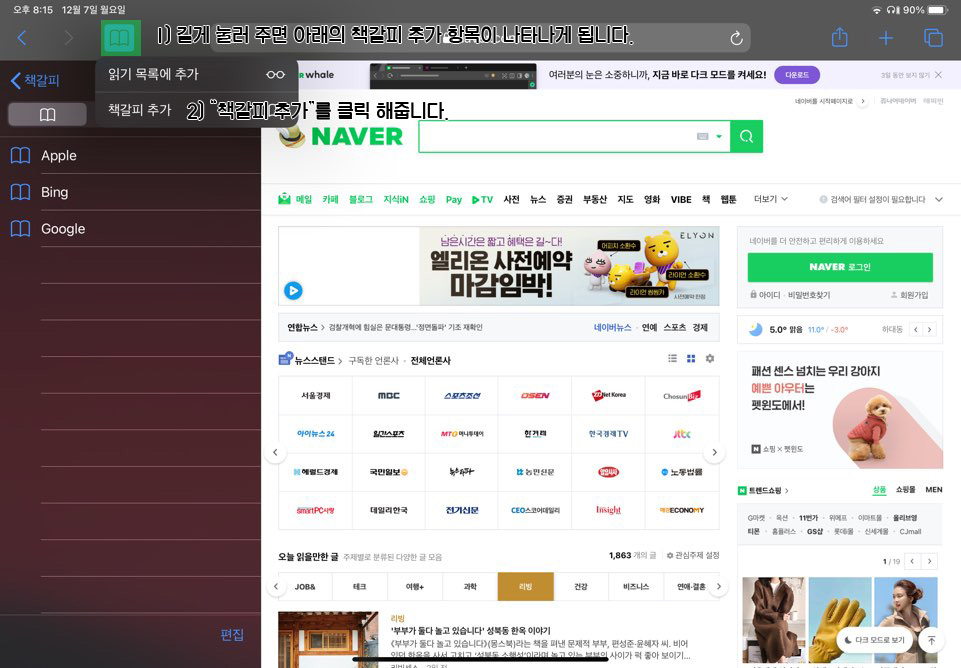Open newsstand settings gear icon

[x=710, y=359]
